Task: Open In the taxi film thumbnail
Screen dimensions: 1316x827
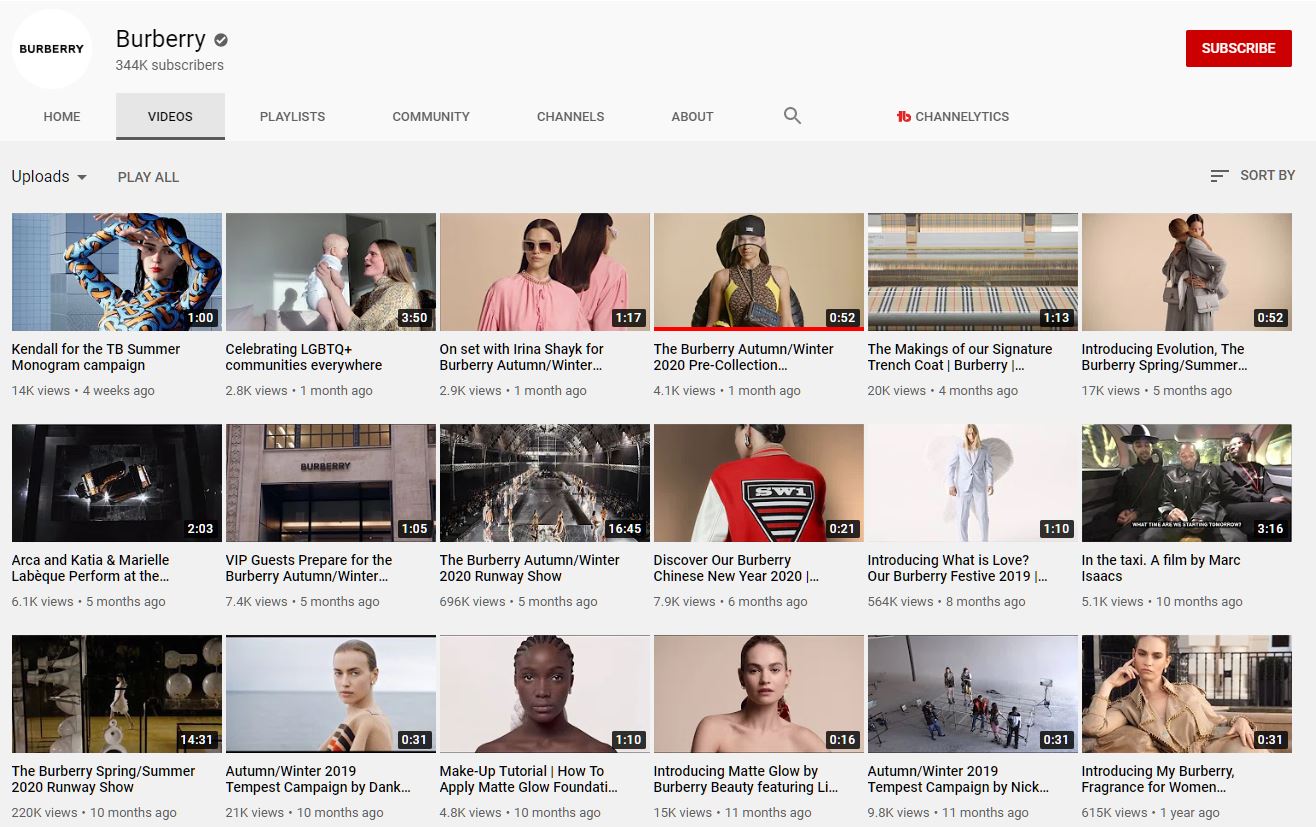Action: pyautogui.click(x=1187, y=483)
